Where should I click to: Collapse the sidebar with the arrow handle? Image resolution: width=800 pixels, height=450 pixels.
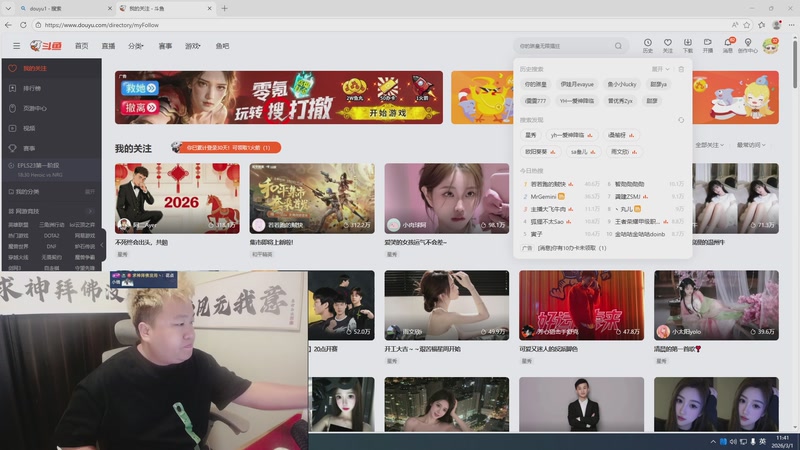tap(102, 245)
